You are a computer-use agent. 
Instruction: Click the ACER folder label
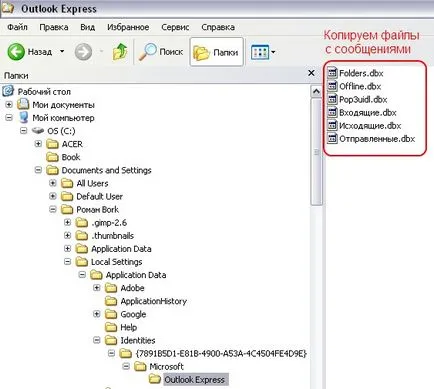pyautogui.click(x=72, y=144)
